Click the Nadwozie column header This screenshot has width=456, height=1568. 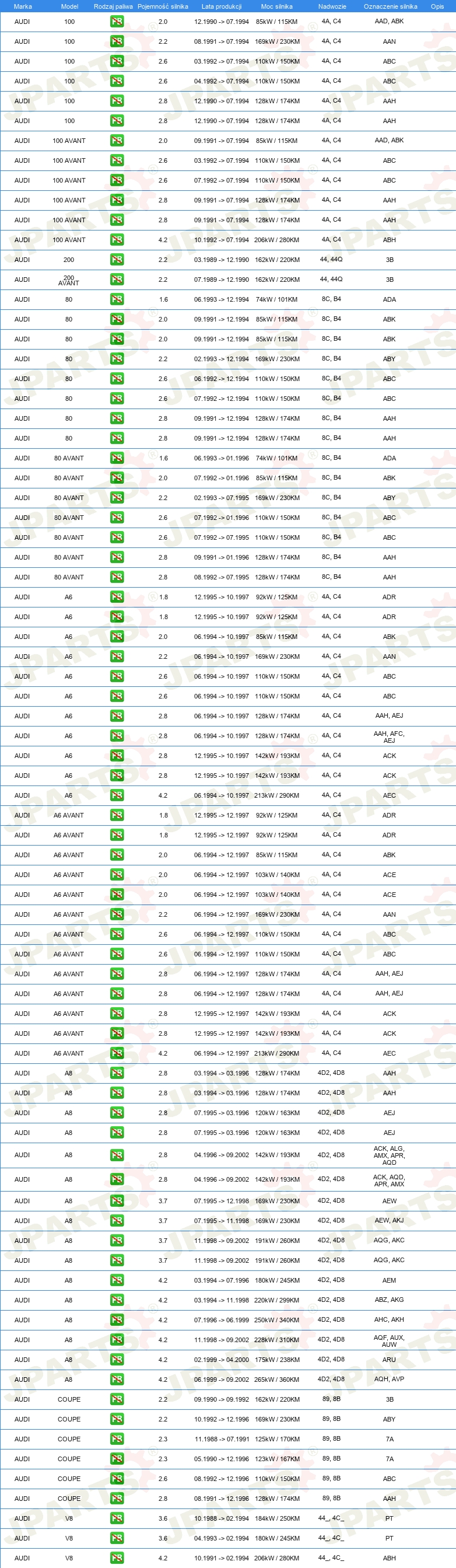coord(332,6)
